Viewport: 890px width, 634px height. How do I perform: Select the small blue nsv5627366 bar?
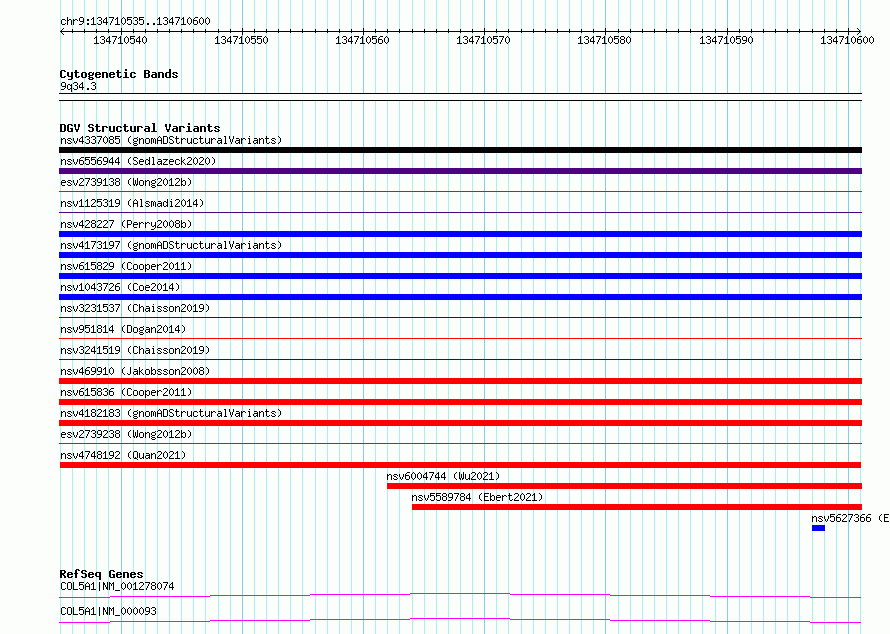818,528
